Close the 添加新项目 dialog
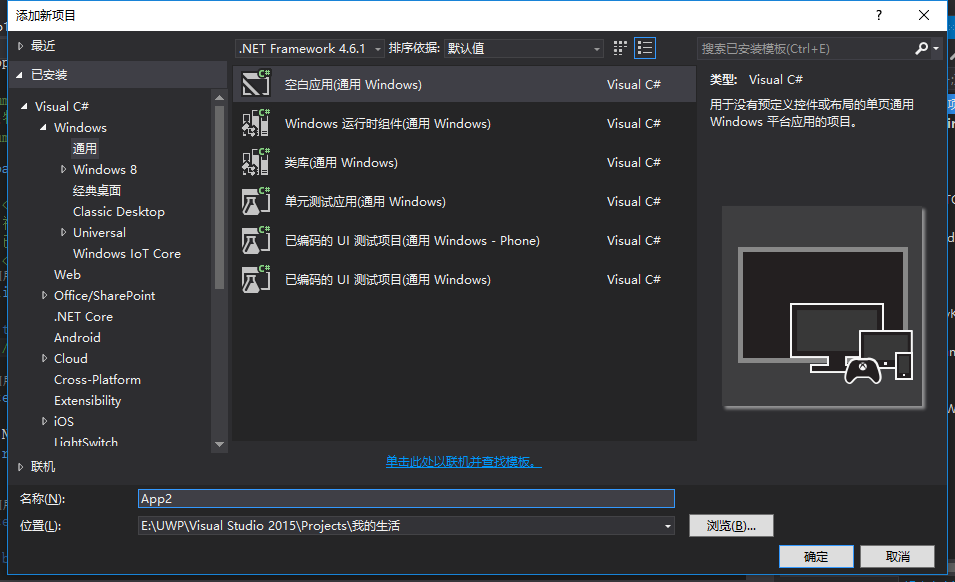The image size is (955, 582). coord(924,15)
